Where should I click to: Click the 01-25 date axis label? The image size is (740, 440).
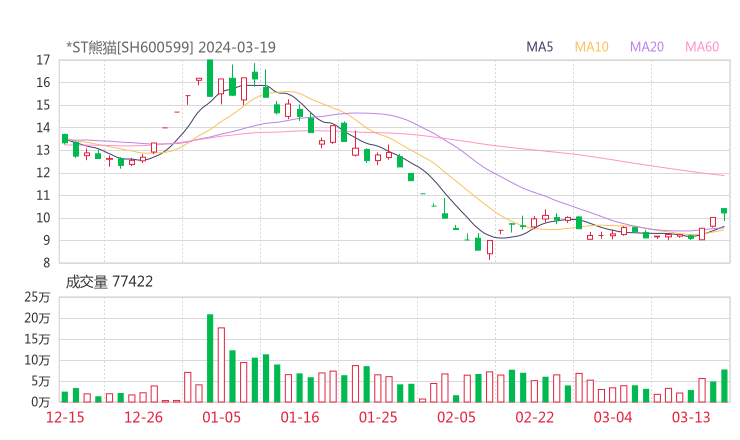pyautogui.click(x=378, y=417)
